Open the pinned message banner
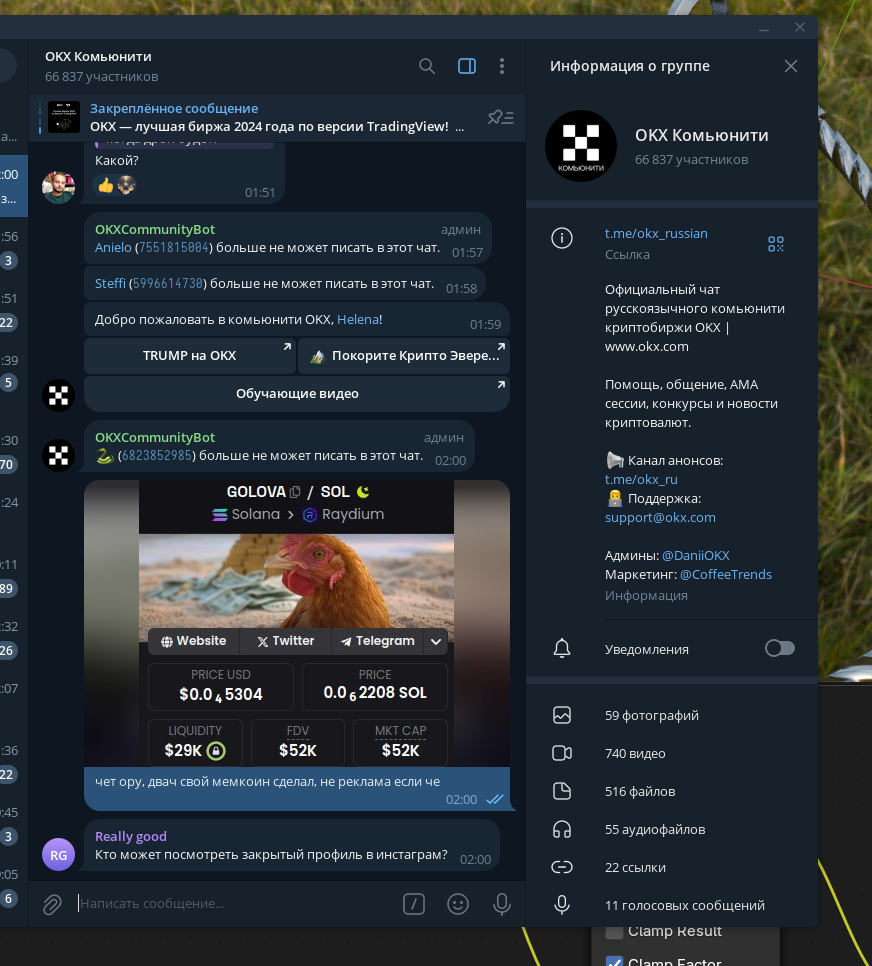872x966 pixels. 277,117
